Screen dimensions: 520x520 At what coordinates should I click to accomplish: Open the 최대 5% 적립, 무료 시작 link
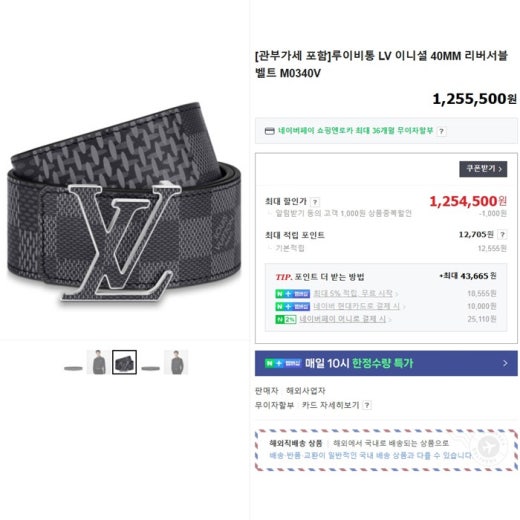click(x=353, y=294)
